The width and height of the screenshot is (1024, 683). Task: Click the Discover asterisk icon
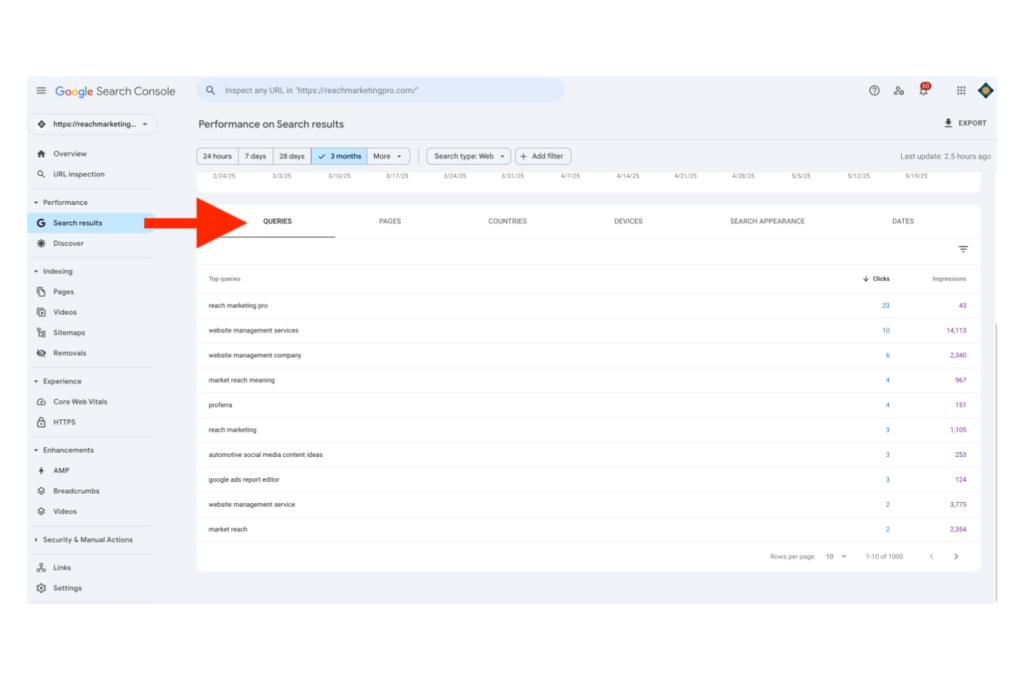point(41,243)
